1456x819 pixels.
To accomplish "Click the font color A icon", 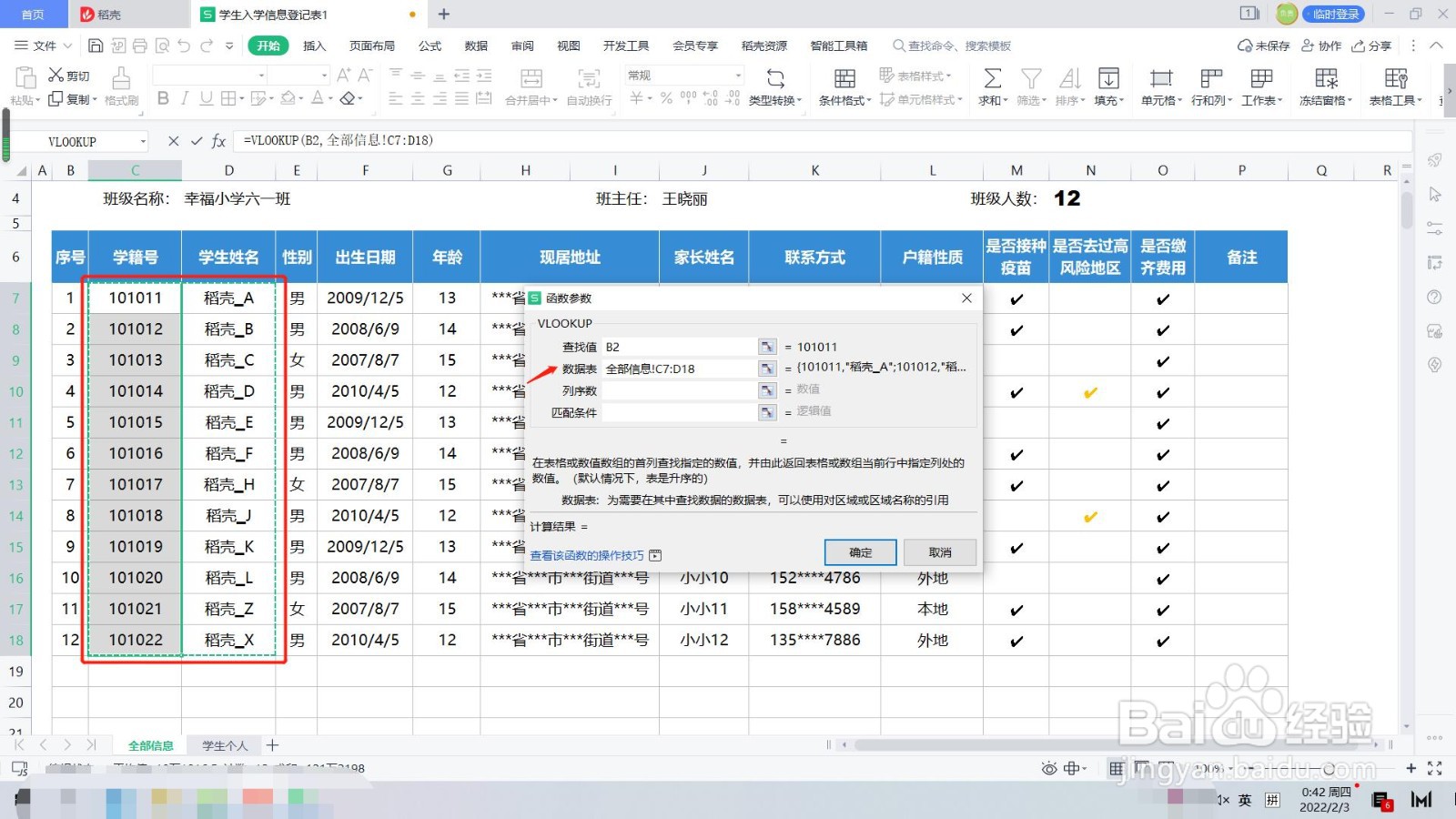I will coord(317,98).
